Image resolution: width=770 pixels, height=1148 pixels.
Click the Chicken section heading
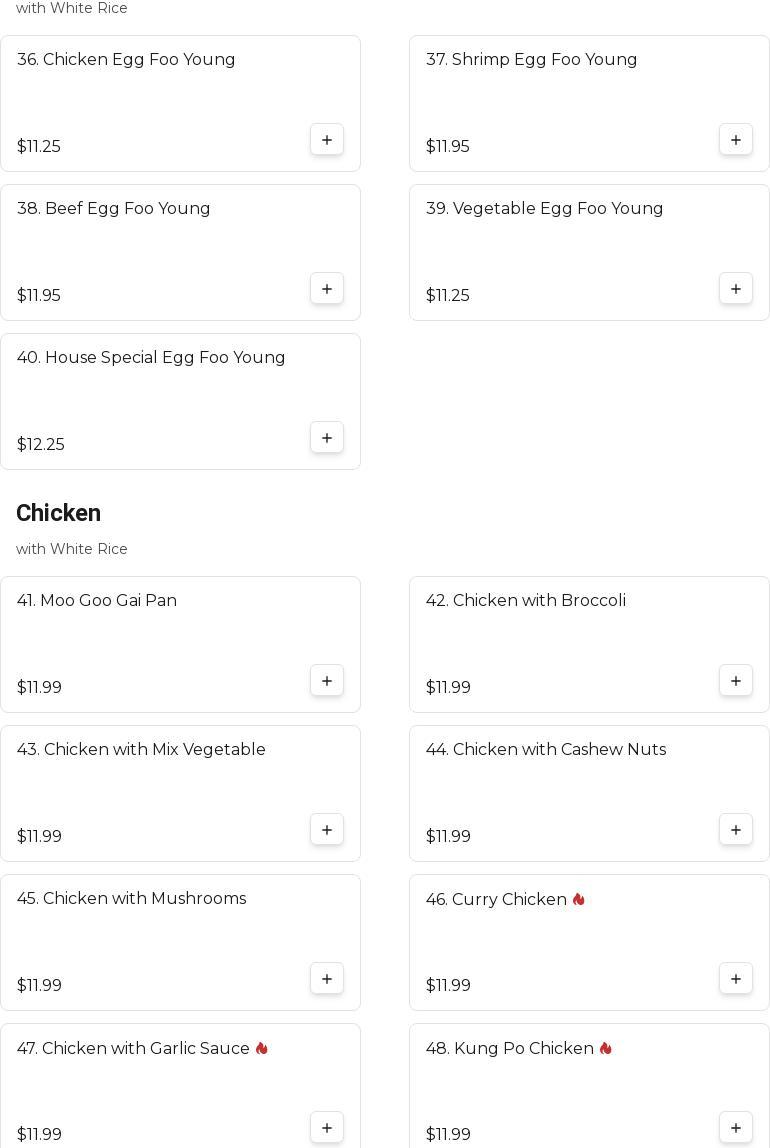(58, 513)
